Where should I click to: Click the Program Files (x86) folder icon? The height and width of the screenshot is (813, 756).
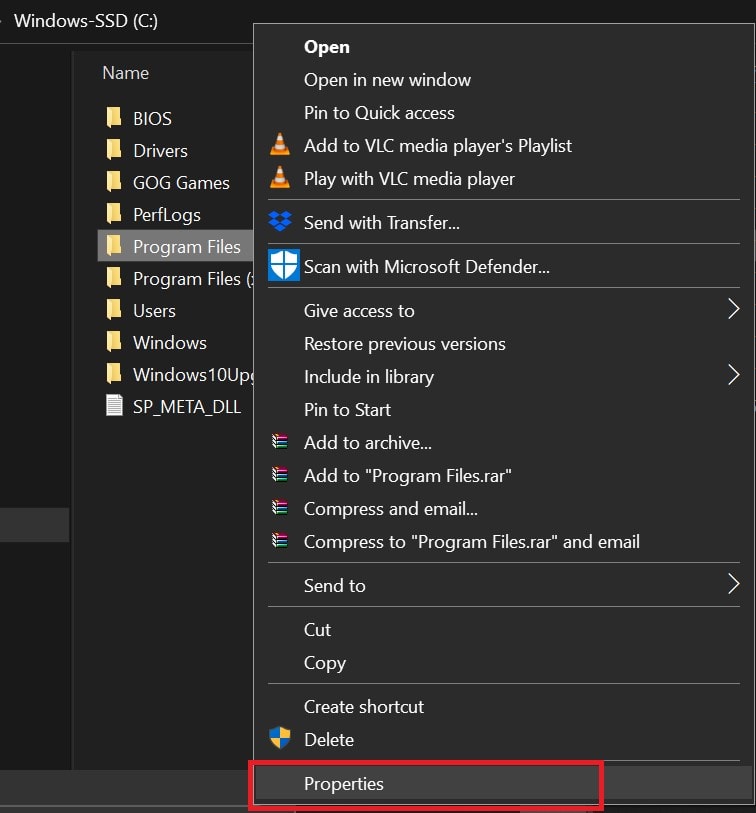click(114, 278)
